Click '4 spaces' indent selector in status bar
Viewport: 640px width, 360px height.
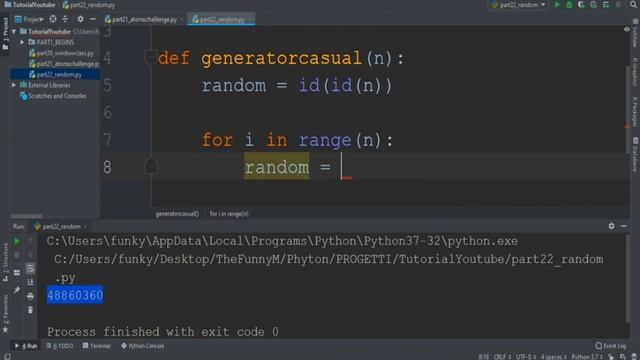[x=554, y=357]
